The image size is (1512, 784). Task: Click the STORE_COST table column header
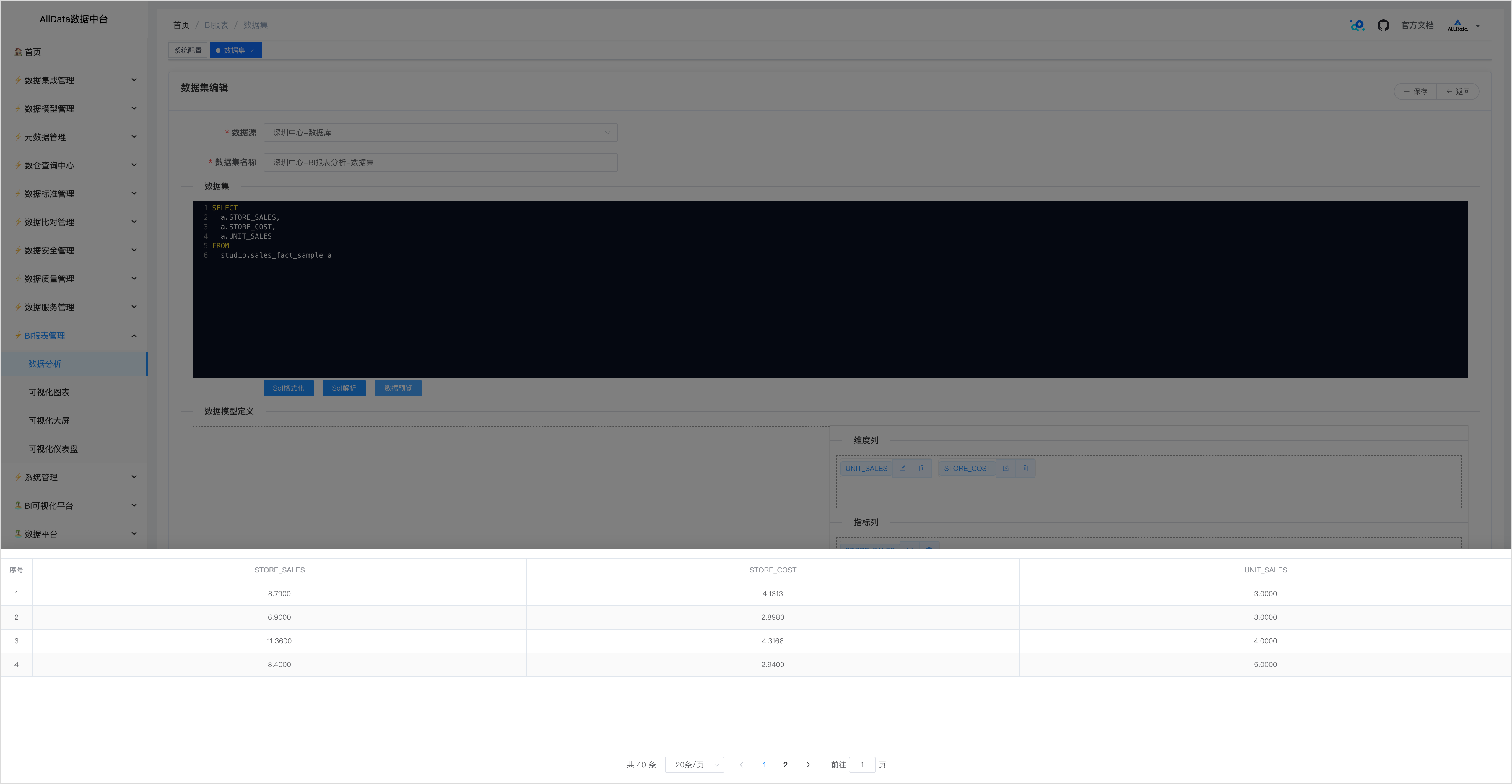coord(773,570)
